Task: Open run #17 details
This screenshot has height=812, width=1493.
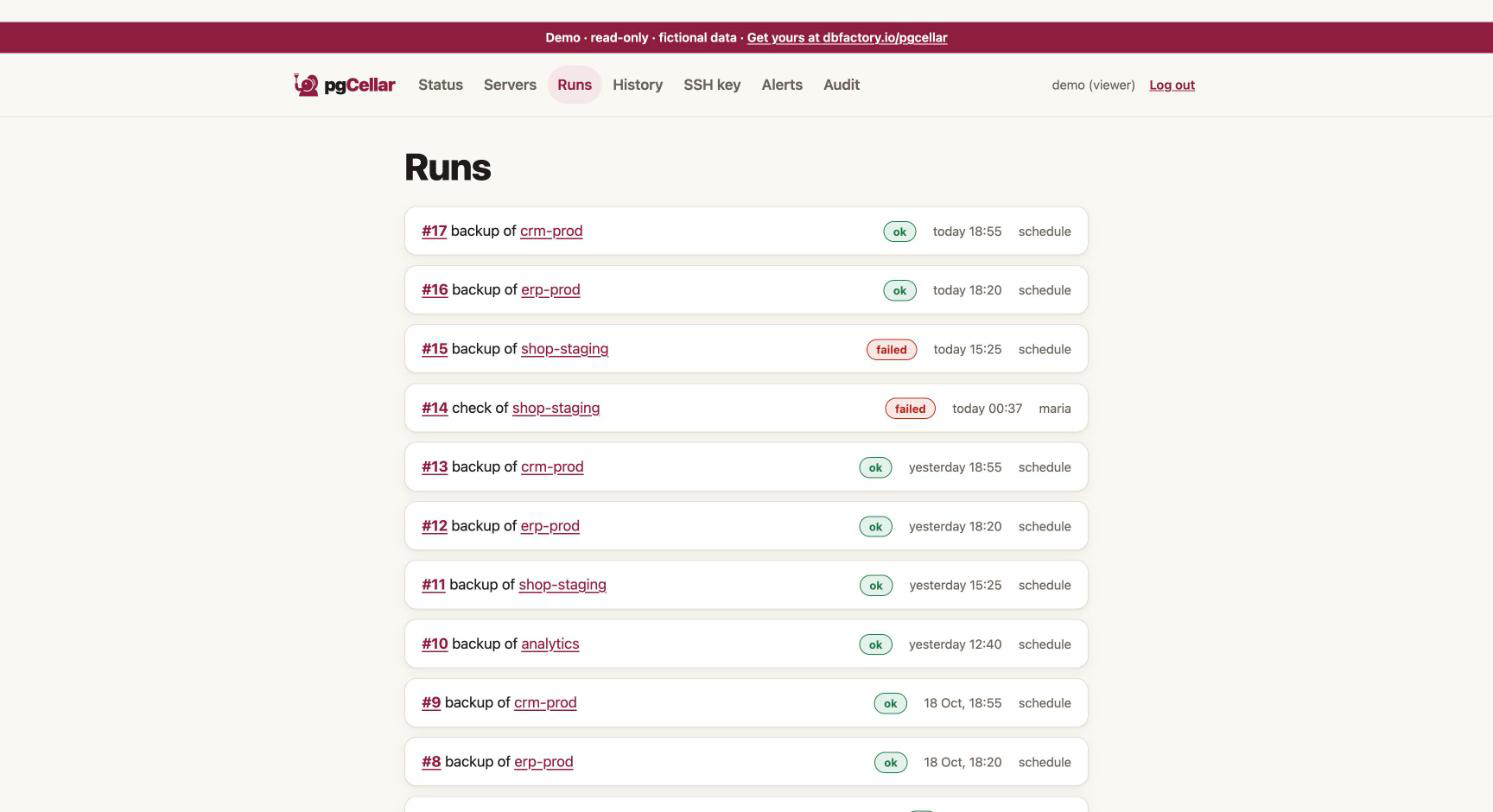Action: click(434, 231)
